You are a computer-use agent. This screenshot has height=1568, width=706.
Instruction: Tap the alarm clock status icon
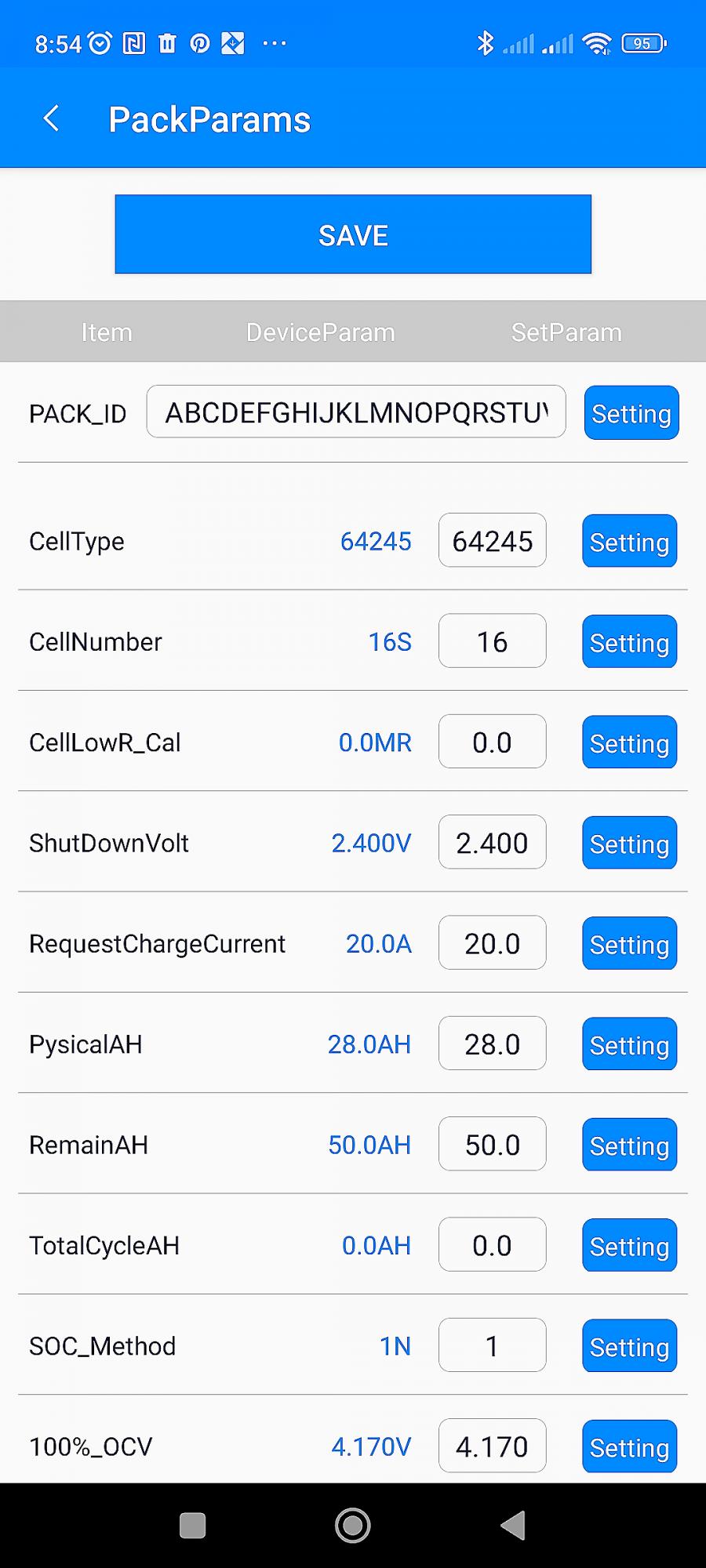100,44
